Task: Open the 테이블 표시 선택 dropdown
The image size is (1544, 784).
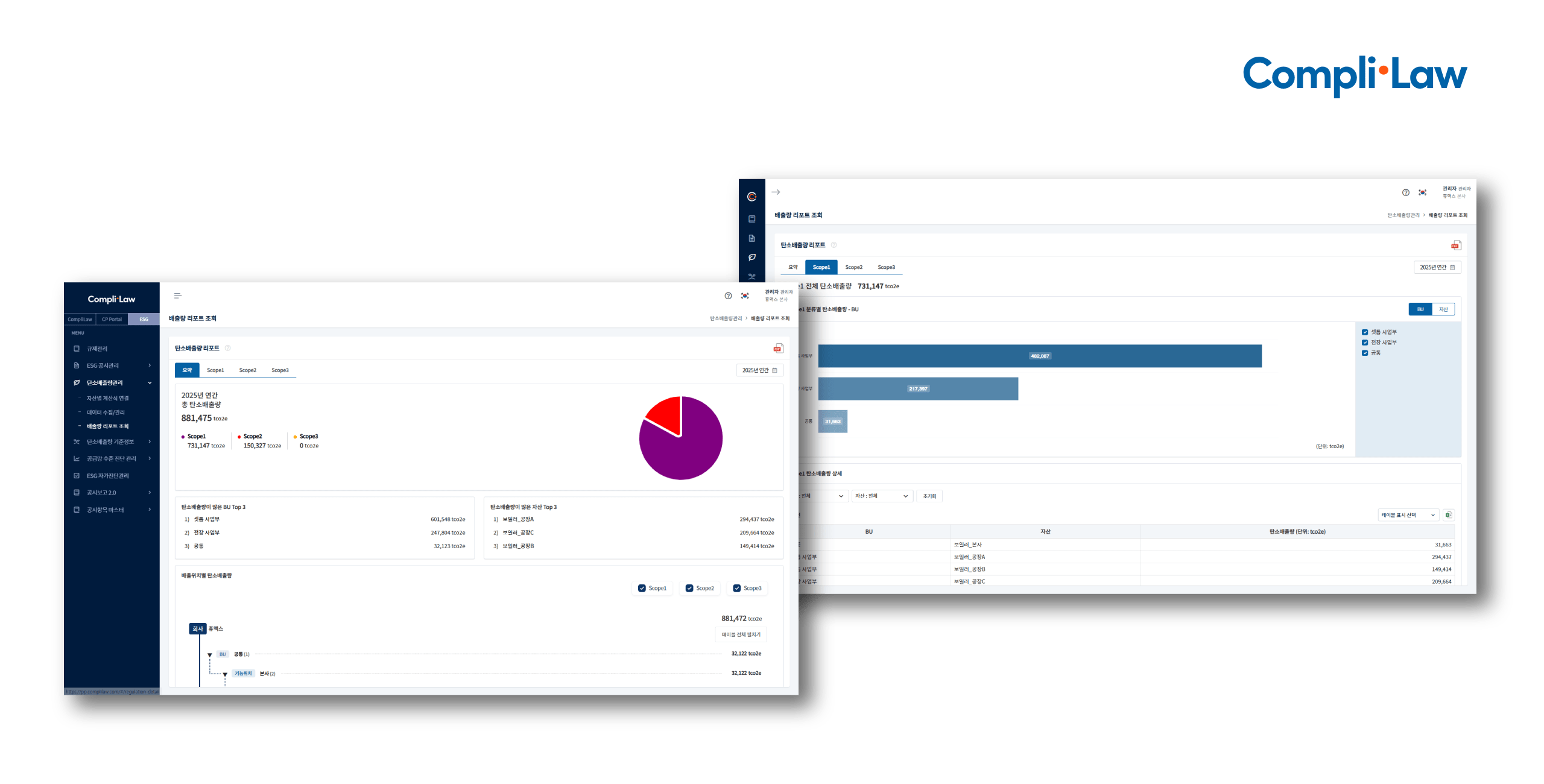Action: pos(1408,515)
